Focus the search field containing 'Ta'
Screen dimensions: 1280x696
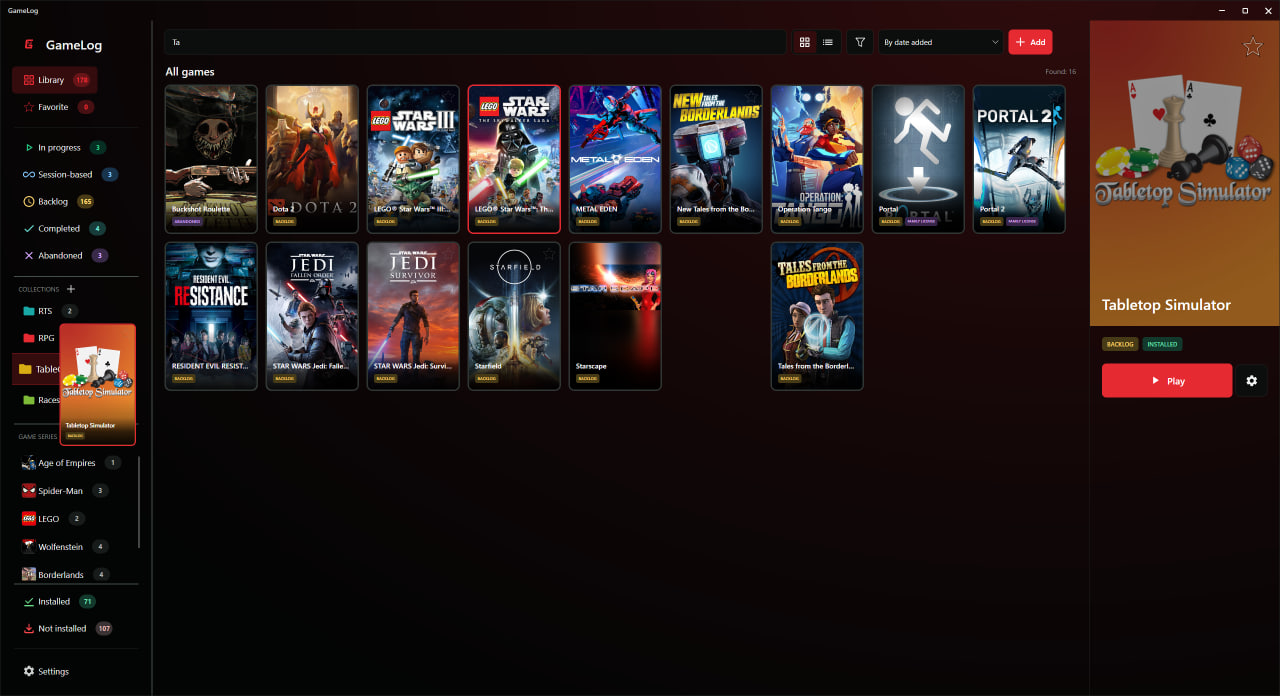coord(475,42)
